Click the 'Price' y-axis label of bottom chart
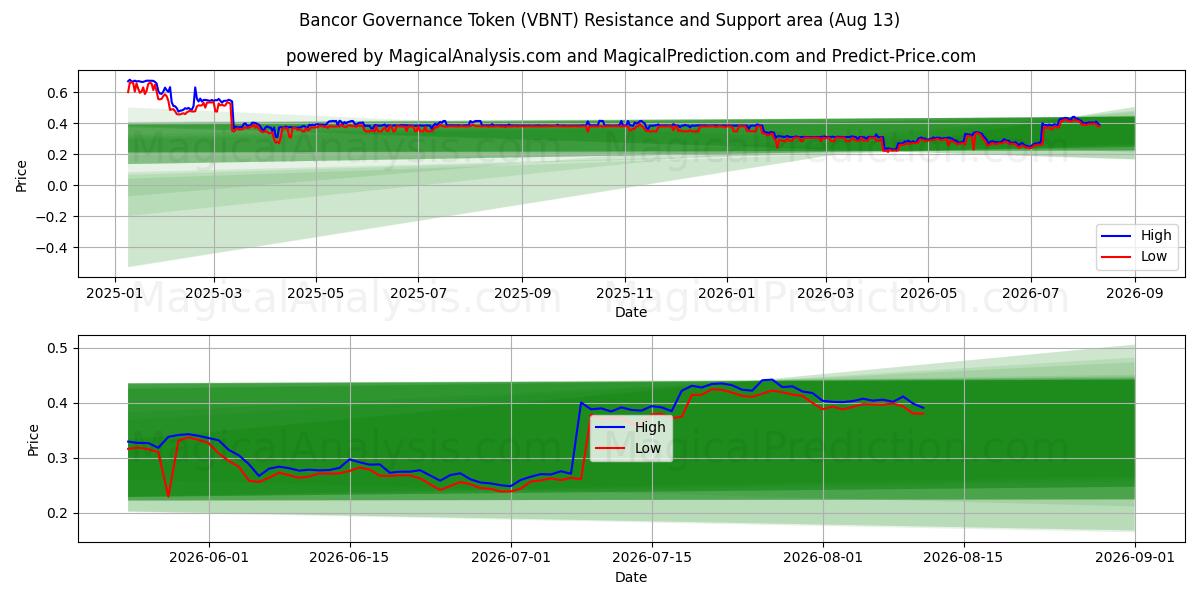The height and width of the screenshot is (600, 1200). coord(33,440)
